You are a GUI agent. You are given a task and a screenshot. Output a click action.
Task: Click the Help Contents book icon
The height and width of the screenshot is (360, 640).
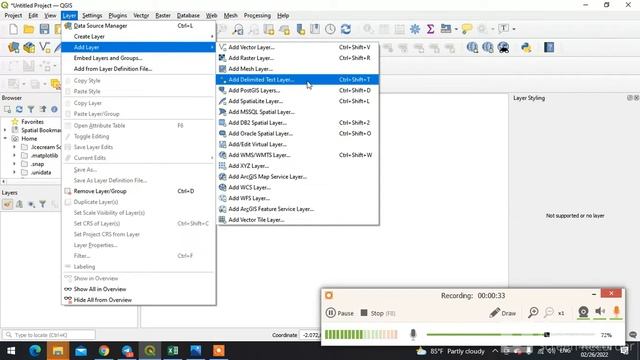[x=549, y=48]
